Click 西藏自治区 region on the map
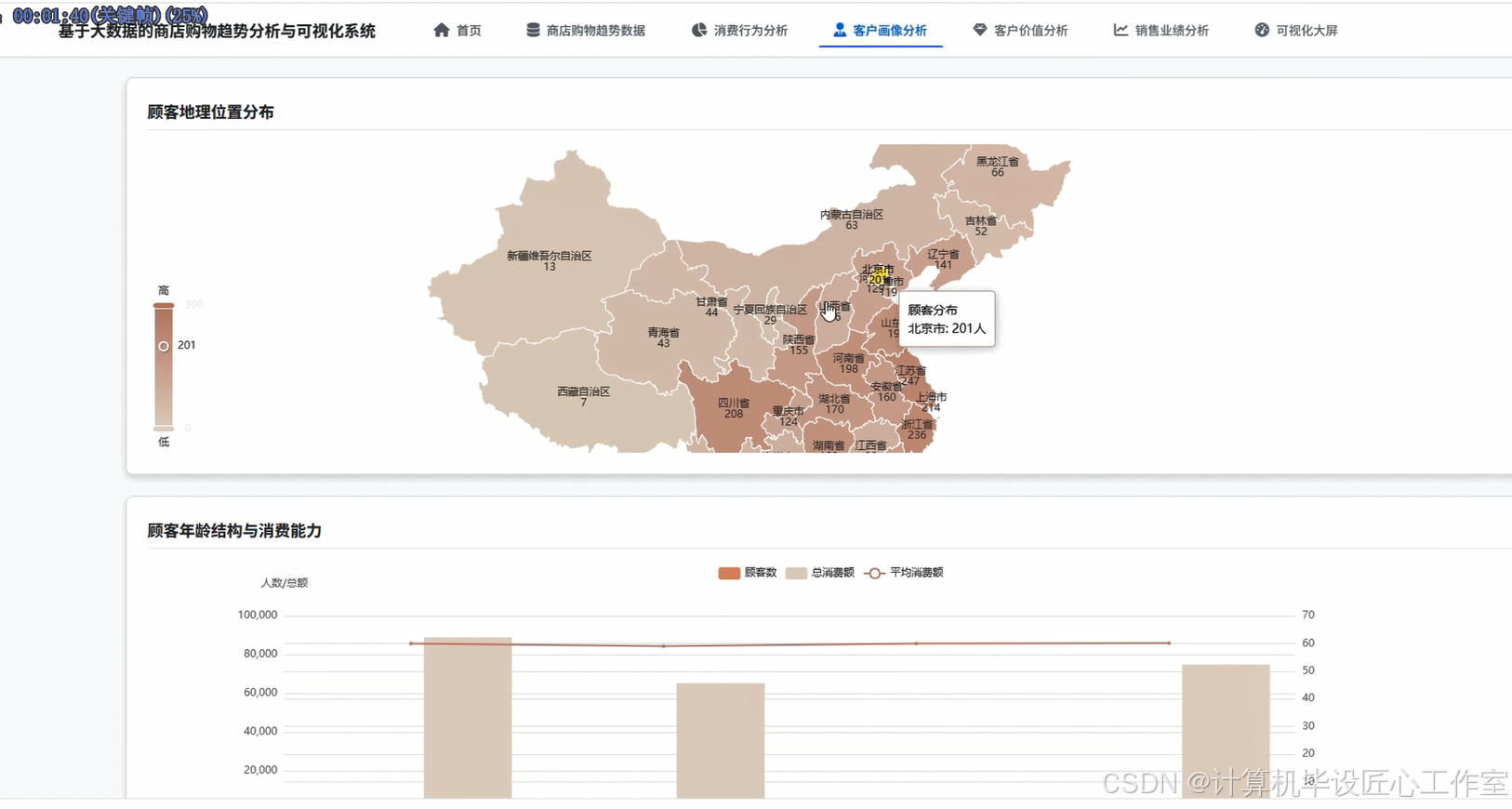 [583, 397]
